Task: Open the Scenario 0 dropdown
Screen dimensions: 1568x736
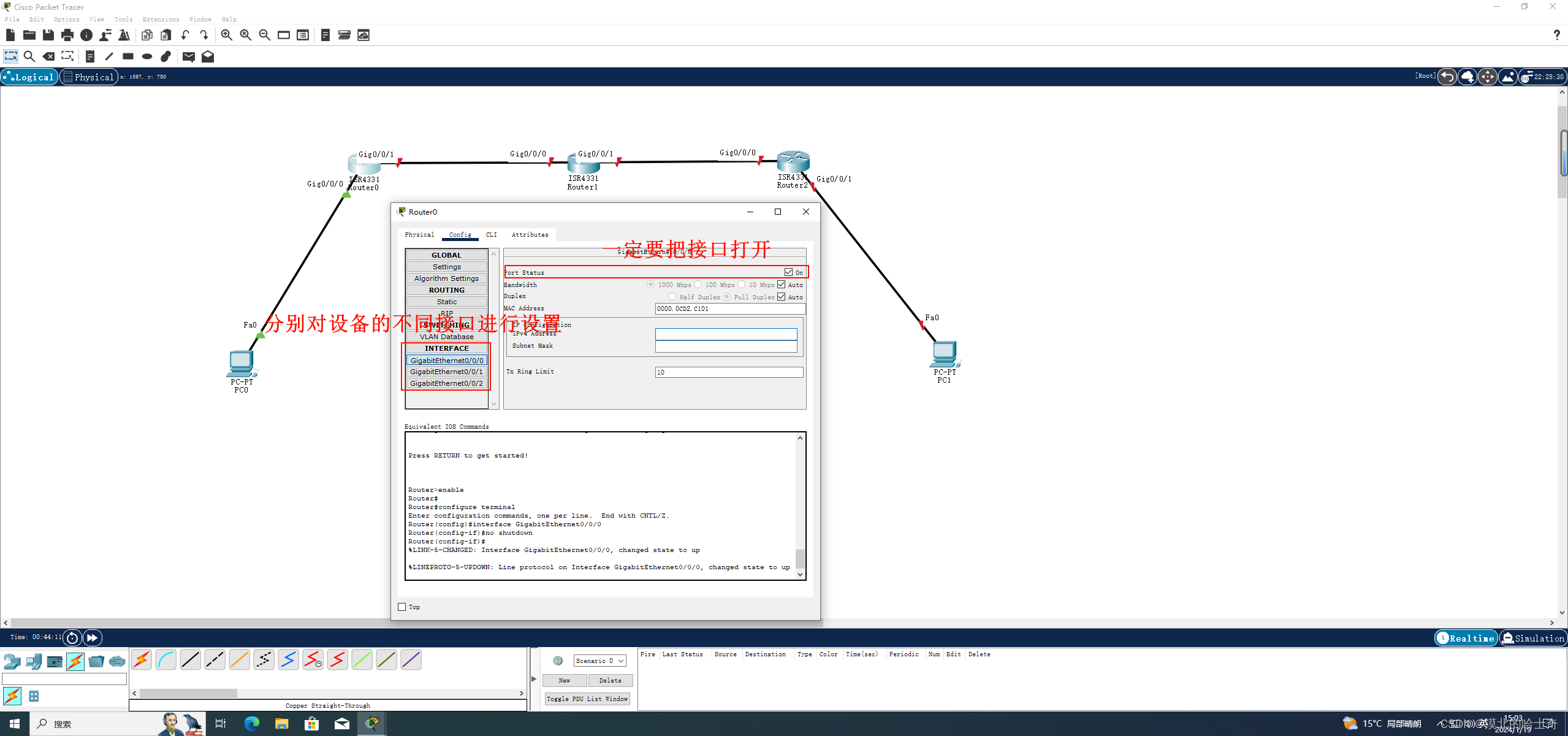Action: click(x=600, y=661)
